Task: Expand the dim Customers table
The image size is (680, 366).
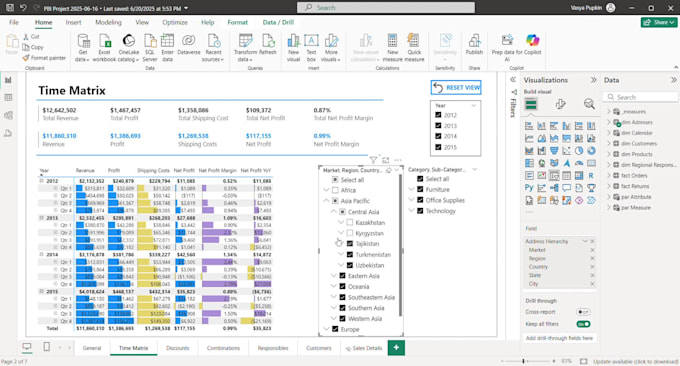Action: (x=609, y=144)
